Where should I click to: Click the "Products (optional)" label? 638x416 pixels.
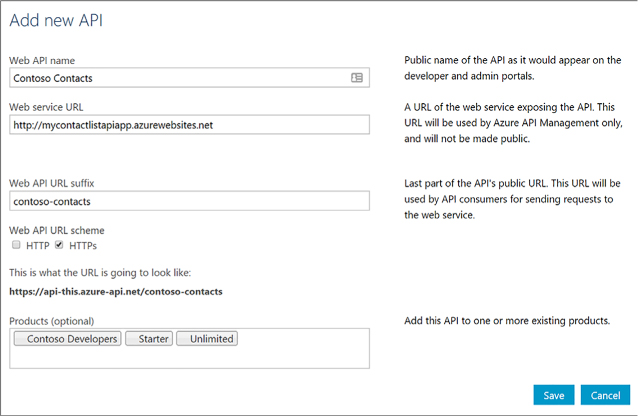pyautogui.click(x=52, y=321)
